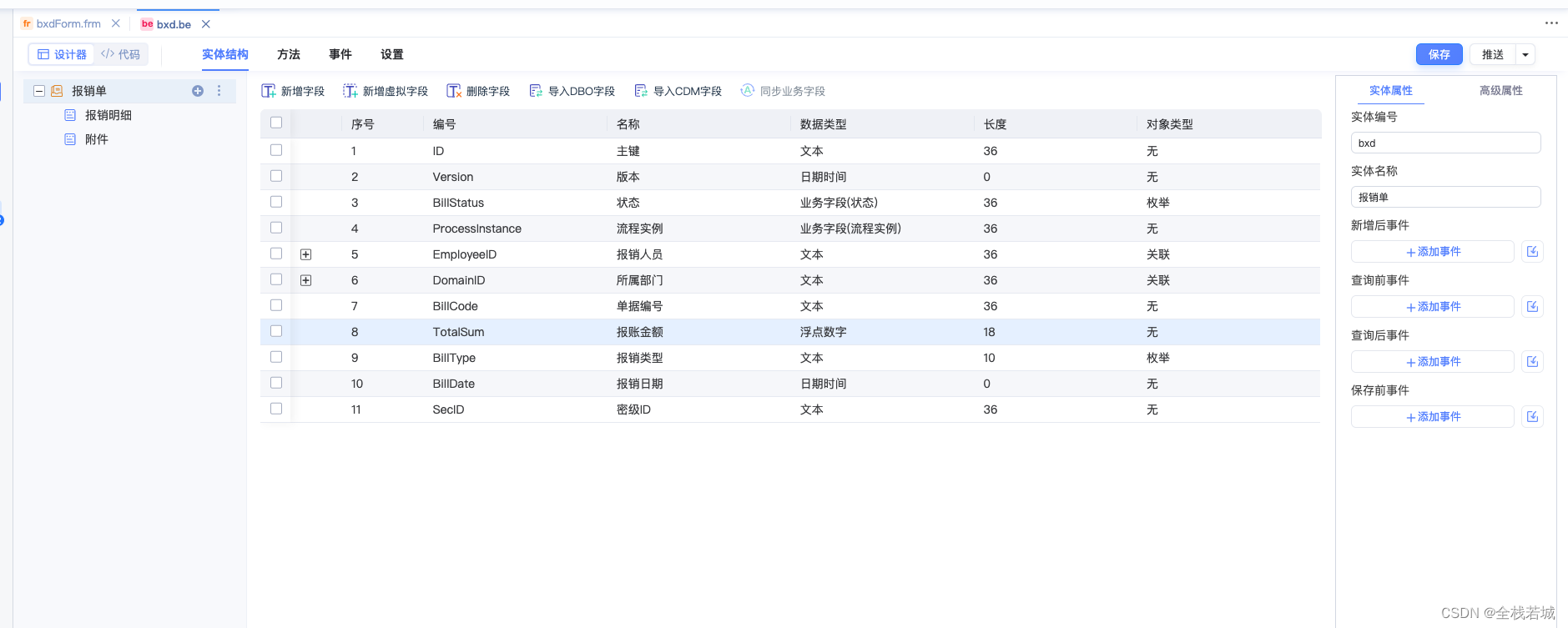Open the 高级属性 properties tab
This screenshot has height=628, width=1568.
(x=1501, y=90)
